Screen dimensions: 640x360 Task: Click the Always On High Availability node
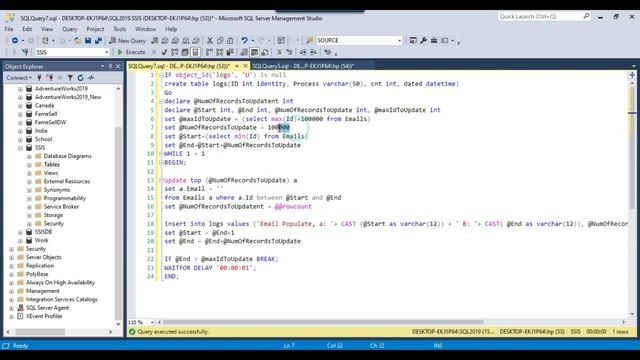(60, 282)
